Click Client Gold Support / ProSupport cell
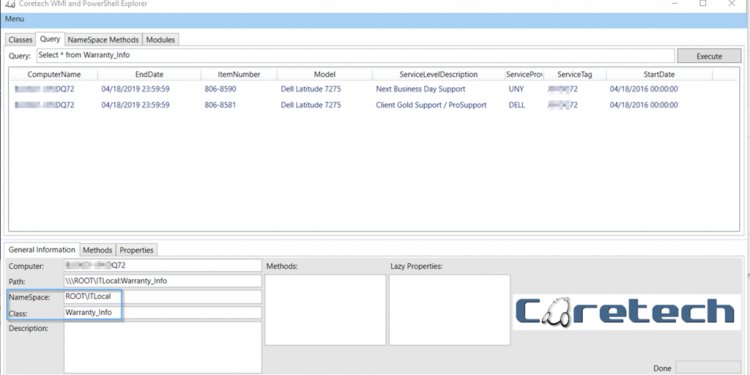 431,105
